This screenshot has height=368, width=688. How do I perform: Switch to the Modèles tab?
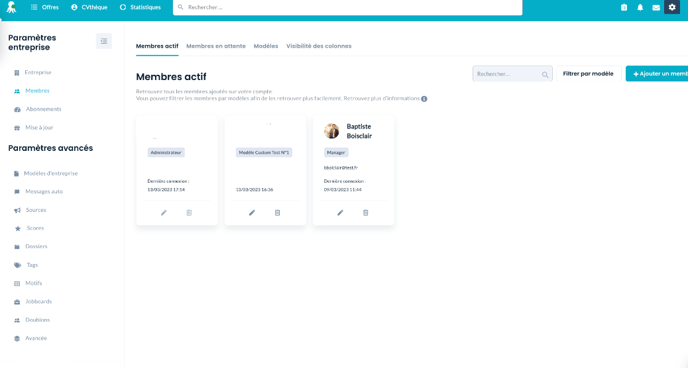[x=266, y=46]
